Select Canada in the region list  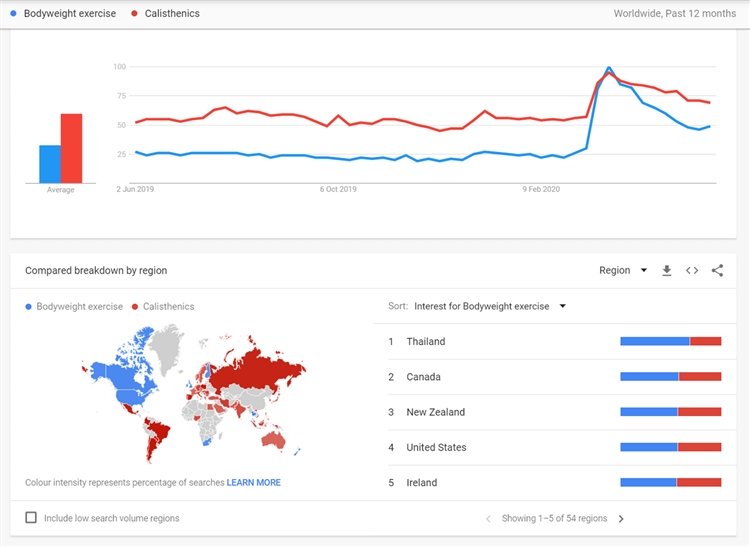click(423, 377)
